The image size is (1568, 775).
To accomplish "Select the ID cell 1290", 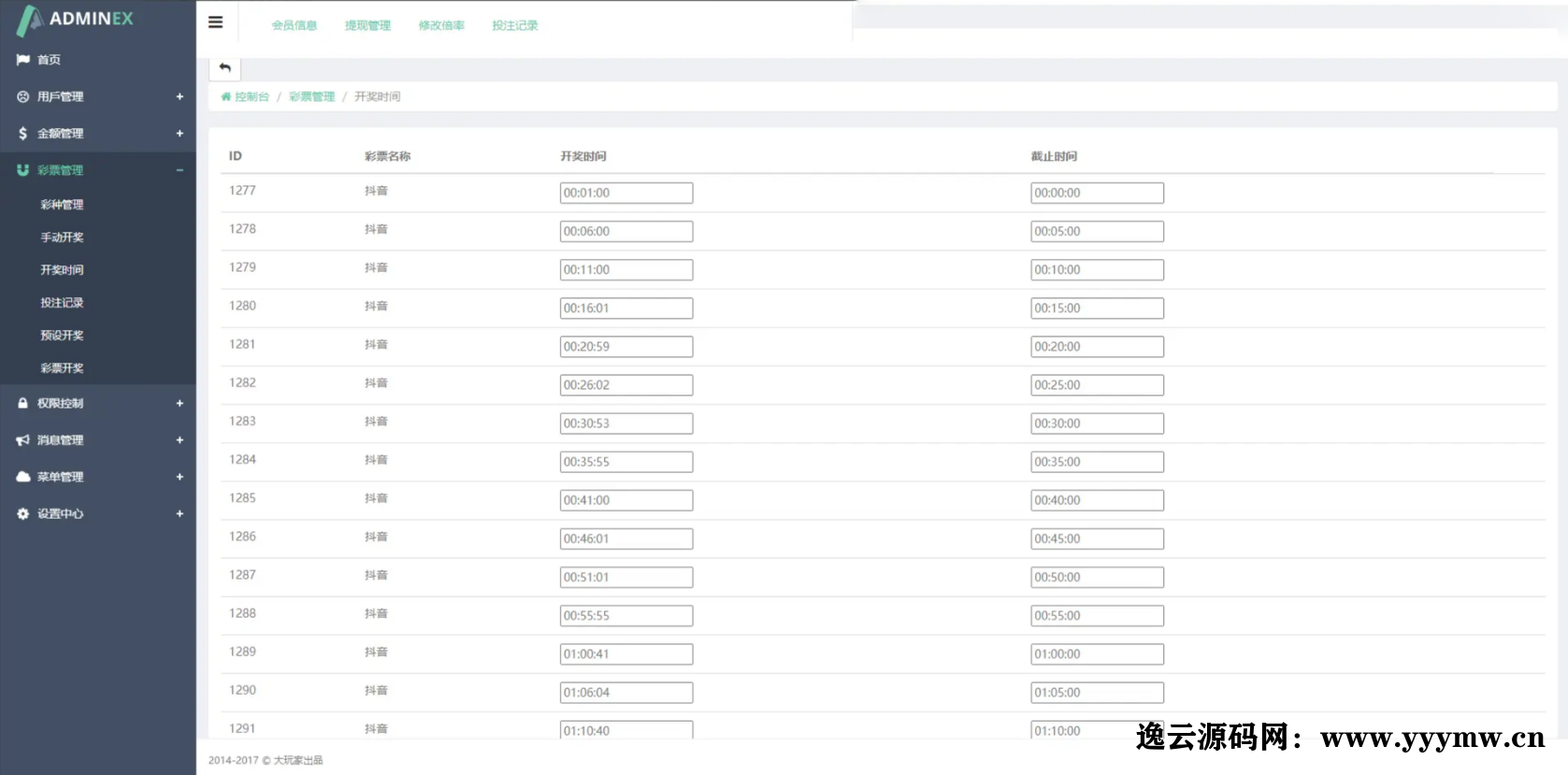I will tap(242, 690).
